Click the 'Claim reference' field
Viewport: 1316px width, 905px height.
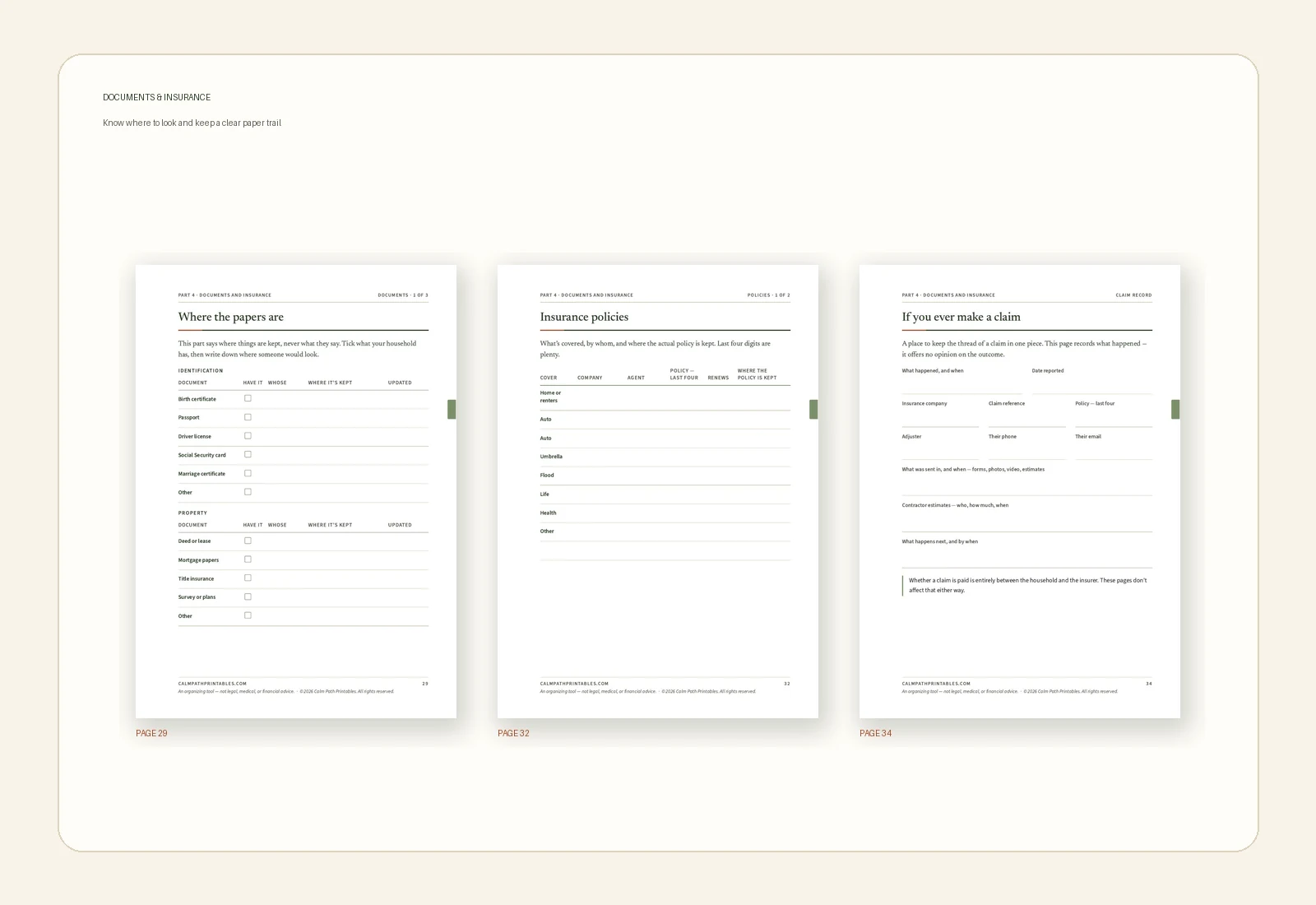pos(1026,413)
